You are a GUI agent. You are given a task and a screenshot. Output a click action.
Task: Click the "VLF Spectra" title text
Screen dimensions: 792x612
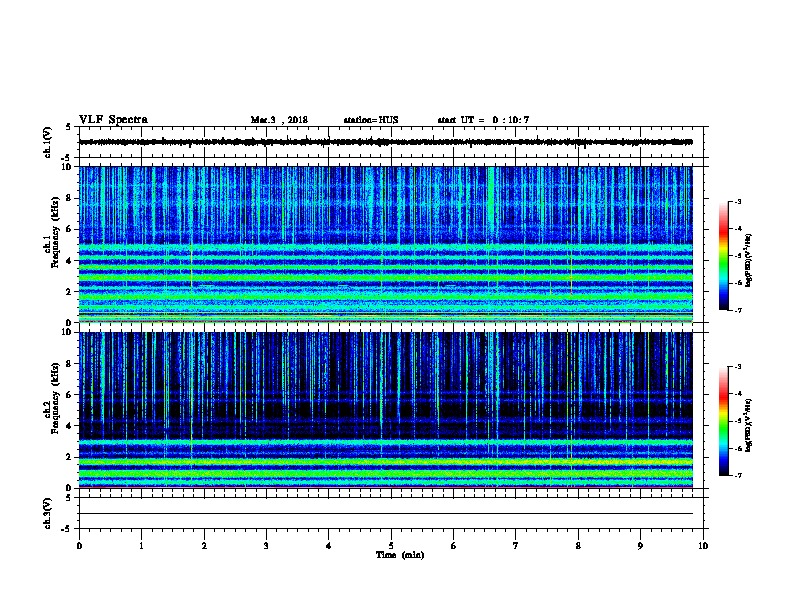tap(113, 120)
